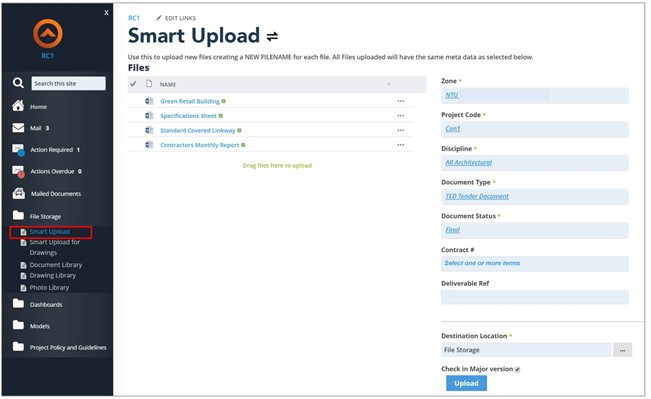This screenshot has height=399, width=651.
Task: Open Action Required mail icon
Action: [18, 149]
